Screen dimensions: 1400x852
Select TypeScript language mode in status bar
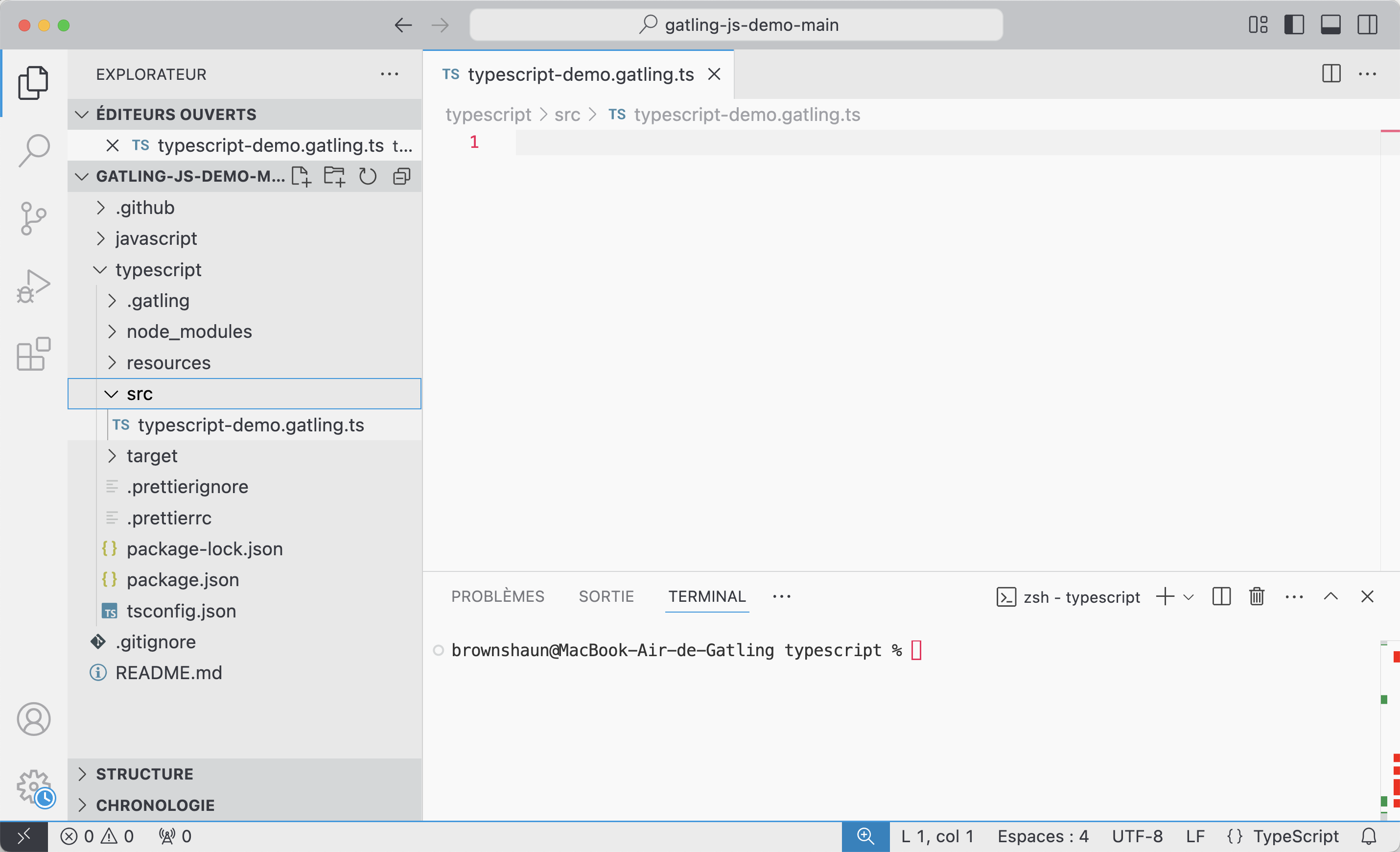point(1296,836)
